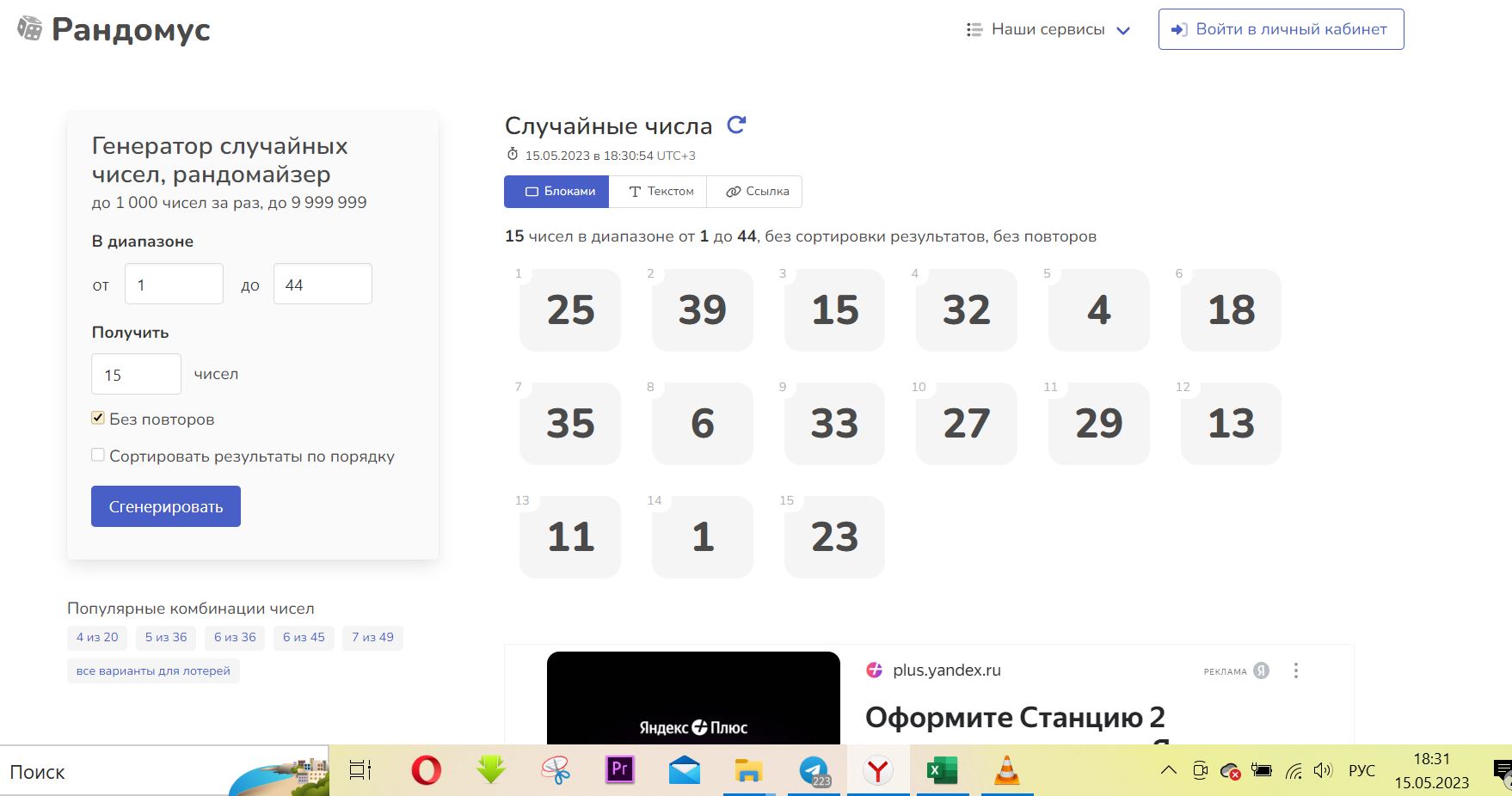
Task: Click the plus.yandex.ru favicon in the ad
Action: (875, 670)
